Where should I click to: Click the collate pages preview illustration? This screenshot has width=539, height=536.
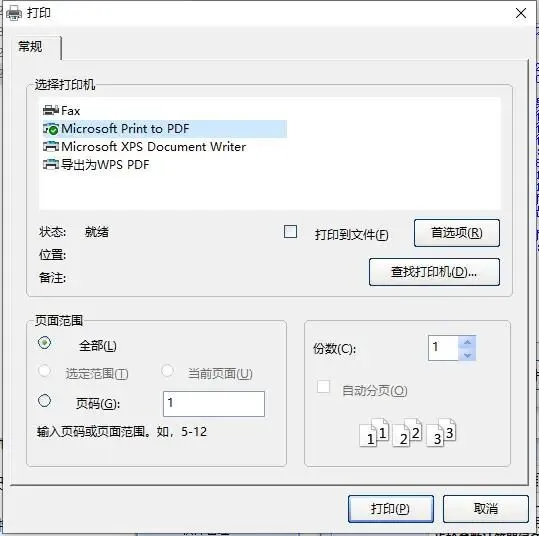[x=408, y=432]
